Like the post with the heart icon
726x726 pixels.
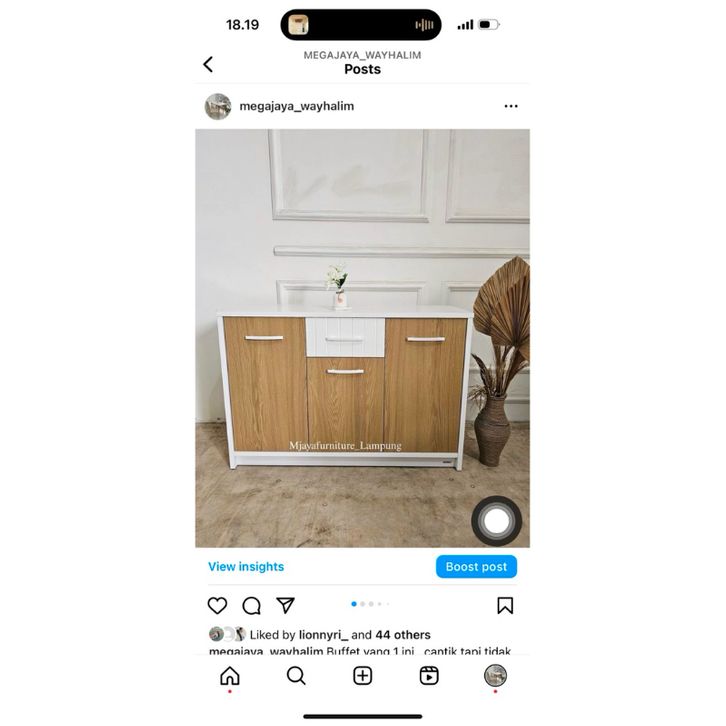[217, 606]
